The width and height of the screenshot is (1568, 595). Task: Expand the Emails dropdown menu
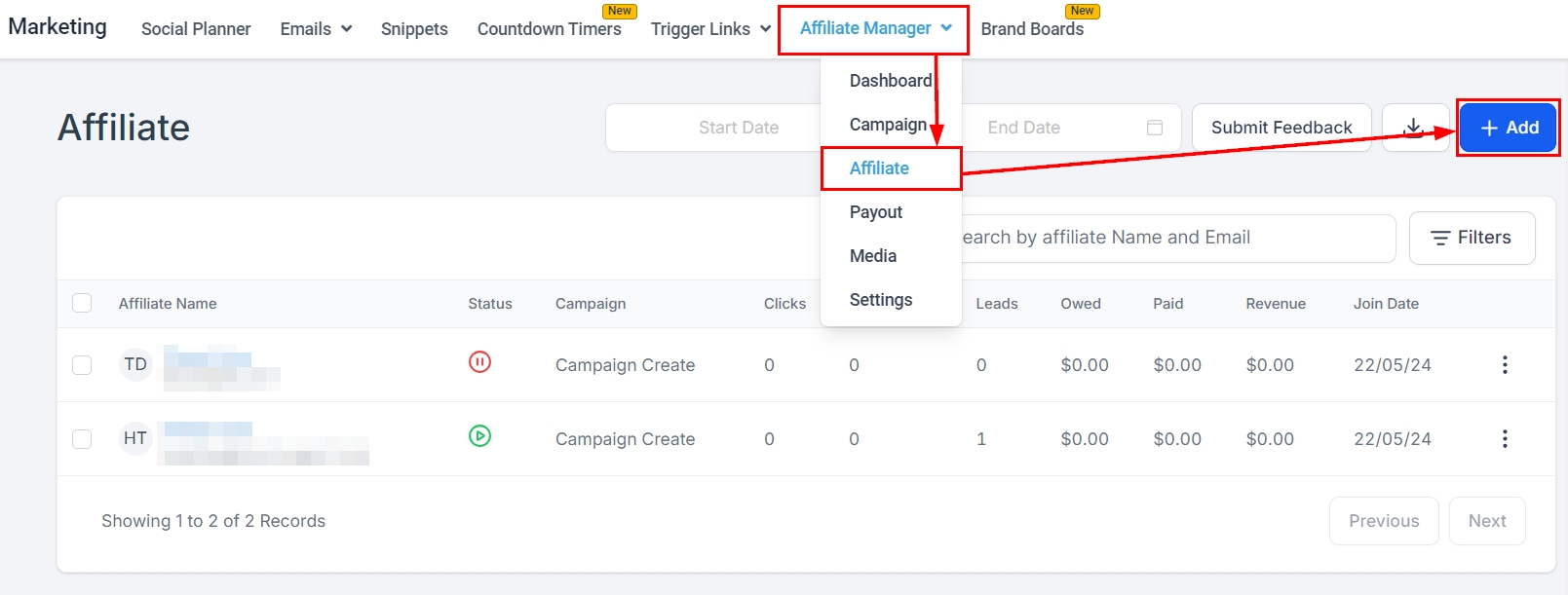[x=316, y=29]
